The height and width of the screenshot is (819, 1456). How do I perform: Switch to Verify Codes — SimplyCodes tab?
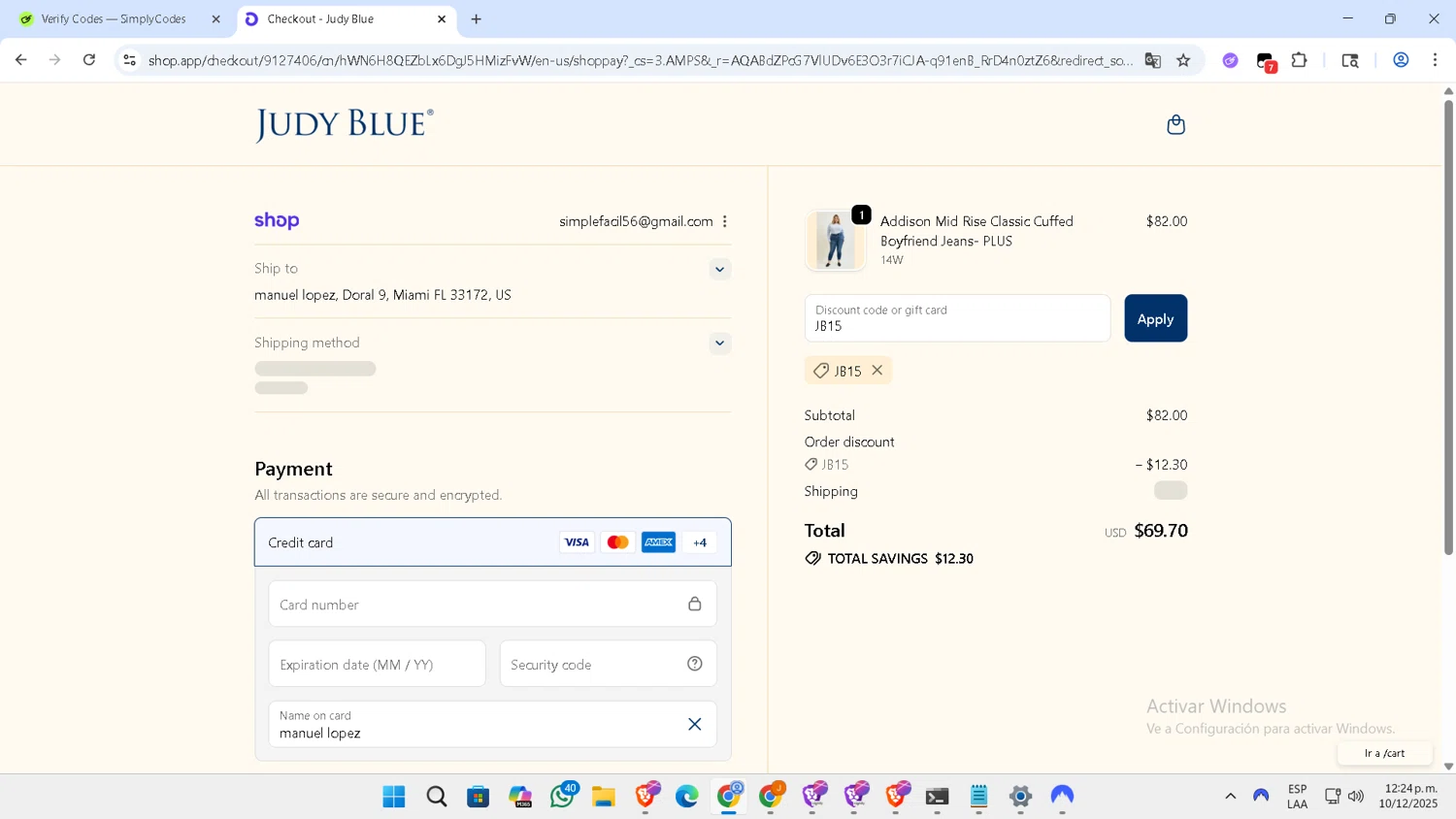pos(114,19)
